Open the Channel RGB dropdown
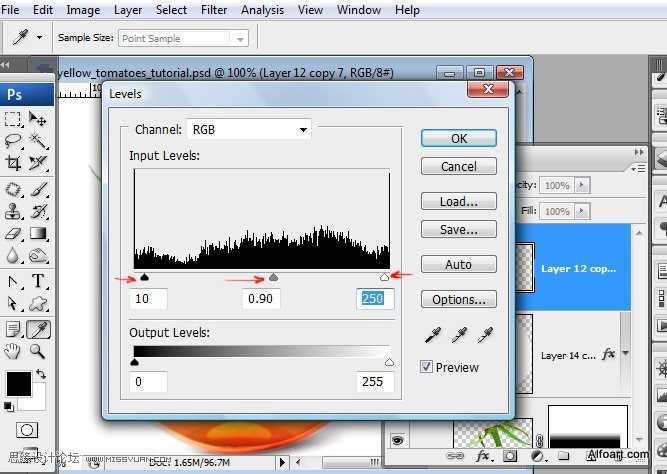667x474 pixels. pyautogui.click(x=249, y=129)
